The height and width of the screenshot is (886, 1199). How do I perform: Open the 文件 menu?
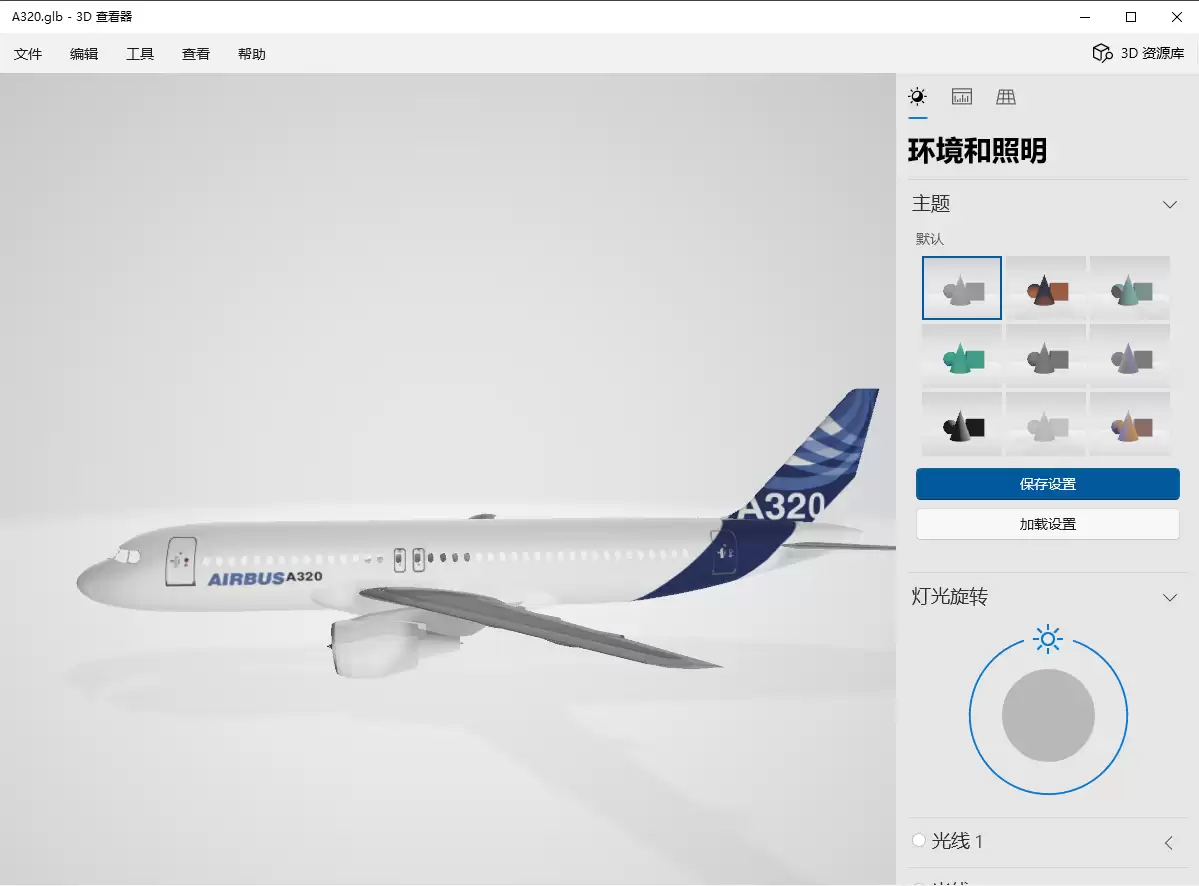(x=28, y=54)
